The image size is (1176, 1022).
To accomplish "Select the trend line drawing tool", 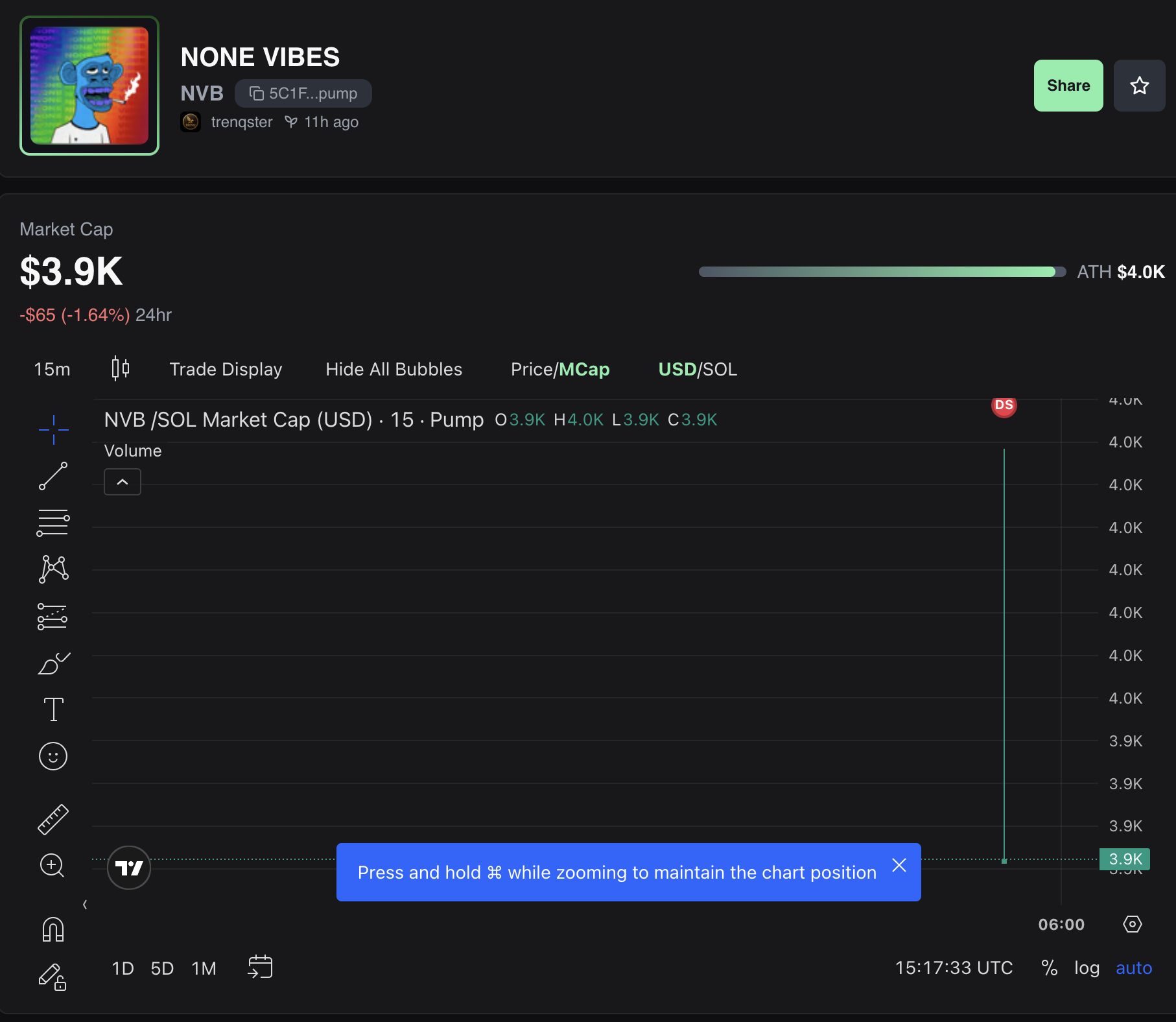I will coord(53,476).
